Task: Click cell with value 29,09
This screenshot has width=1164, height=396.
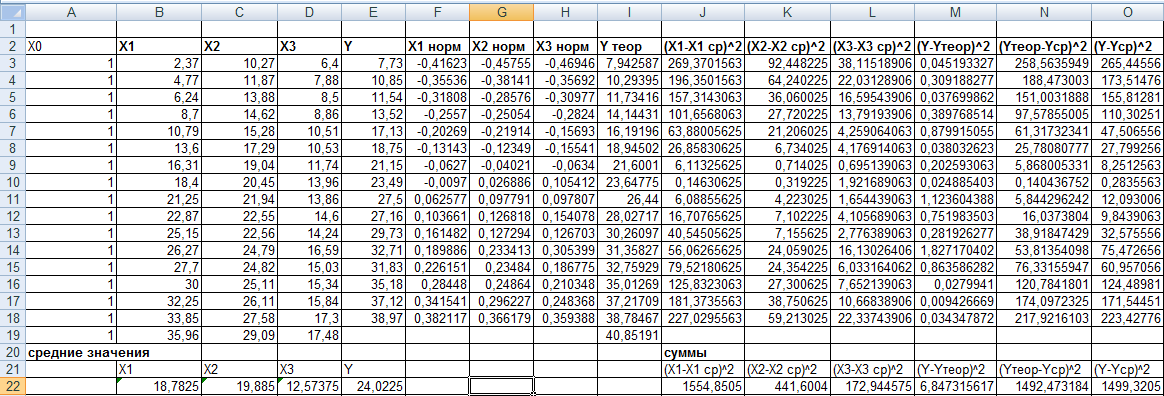Action: pos(239,335)
